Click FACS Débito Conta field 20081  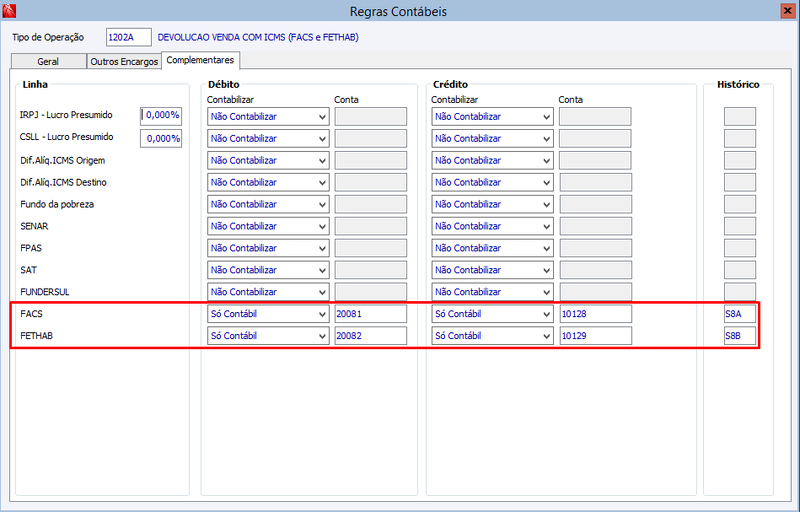[x=371, y=314]
